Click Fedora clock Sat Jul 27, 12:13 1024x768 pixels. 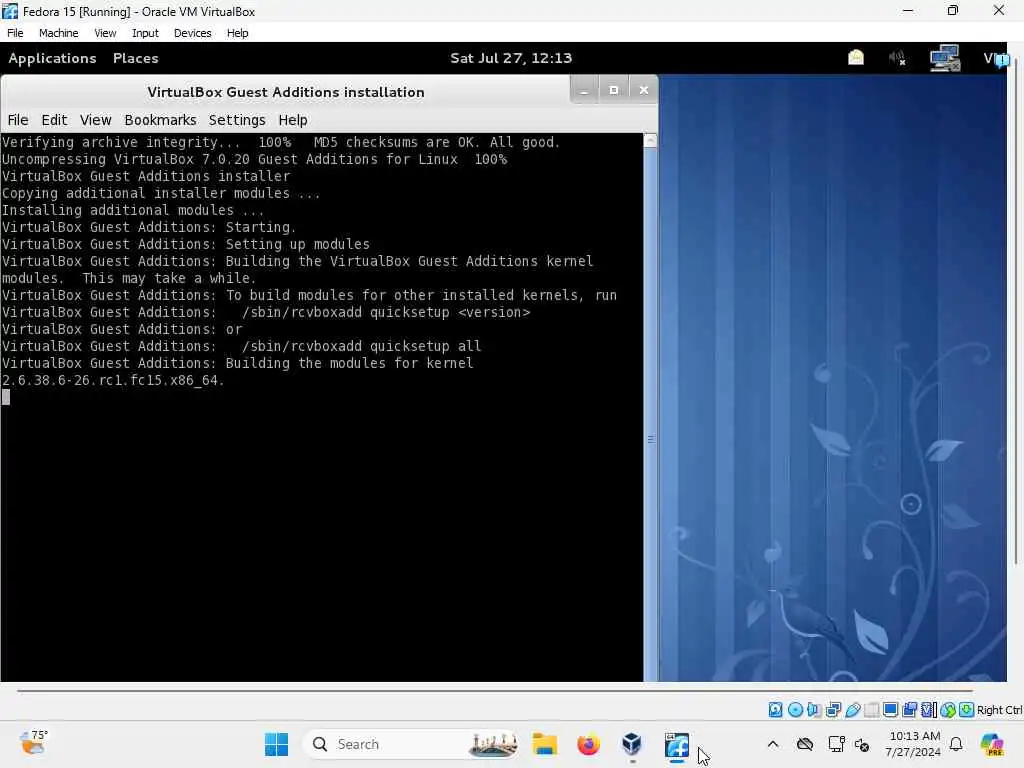pos(511,58)
